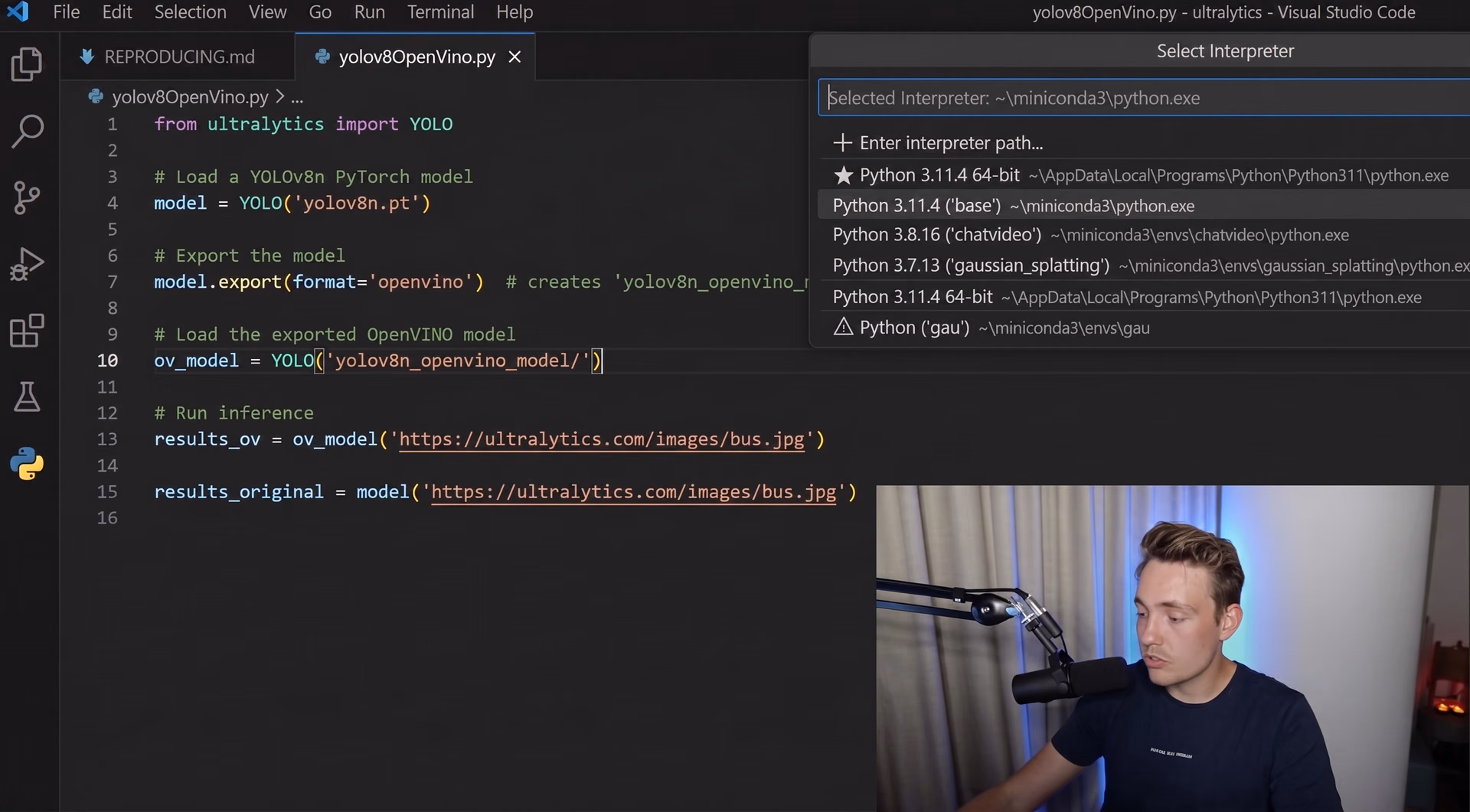Open the Explorer view in activity bar

click(x=28, y=64)
